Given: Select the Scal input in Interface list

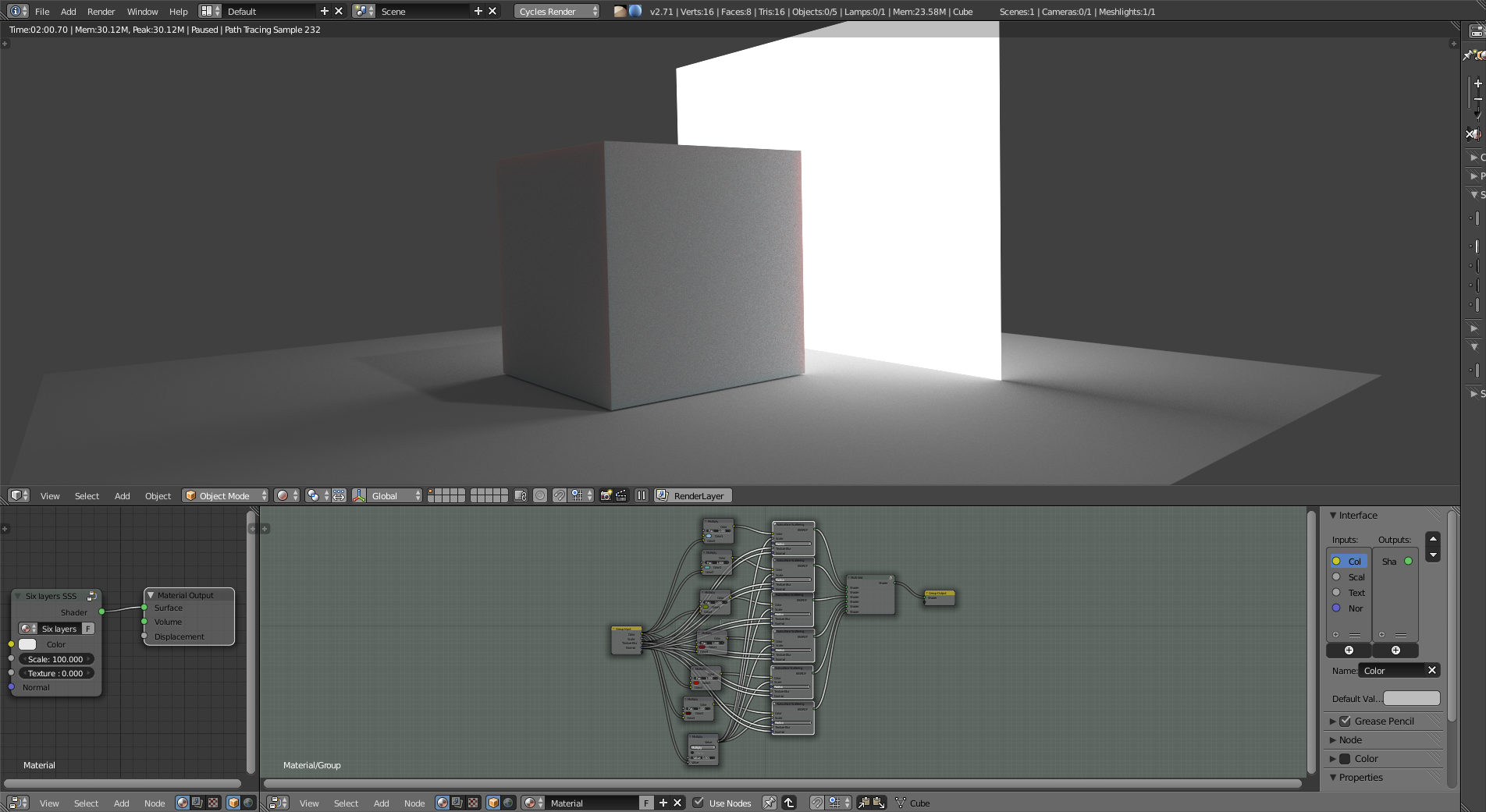Looking at the screenshot, I should click(1349, 577).
